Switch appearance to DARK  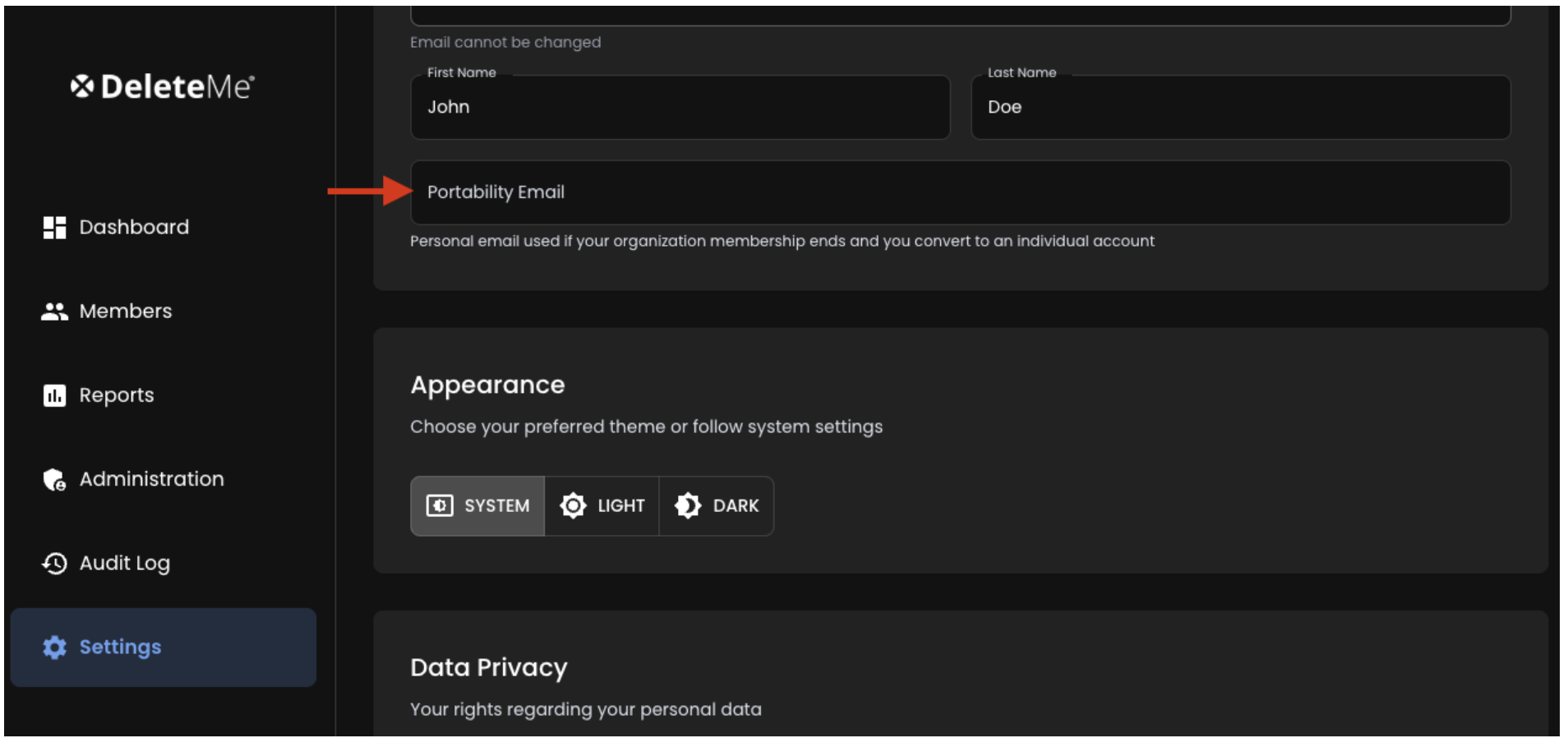tap(716, 506)
